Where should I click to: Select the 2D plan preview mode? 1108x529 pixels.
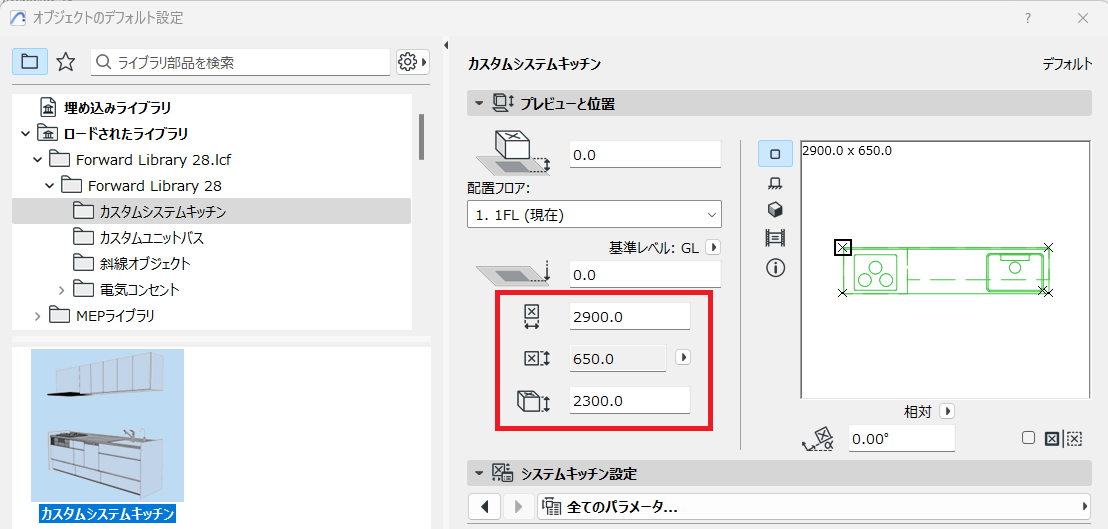coord(775,153)
